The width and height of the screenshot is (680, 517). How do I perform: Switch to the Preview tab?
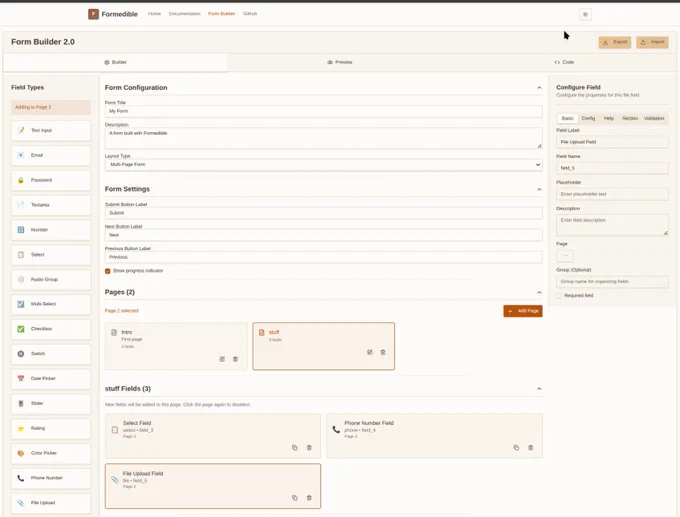(340, 62)
